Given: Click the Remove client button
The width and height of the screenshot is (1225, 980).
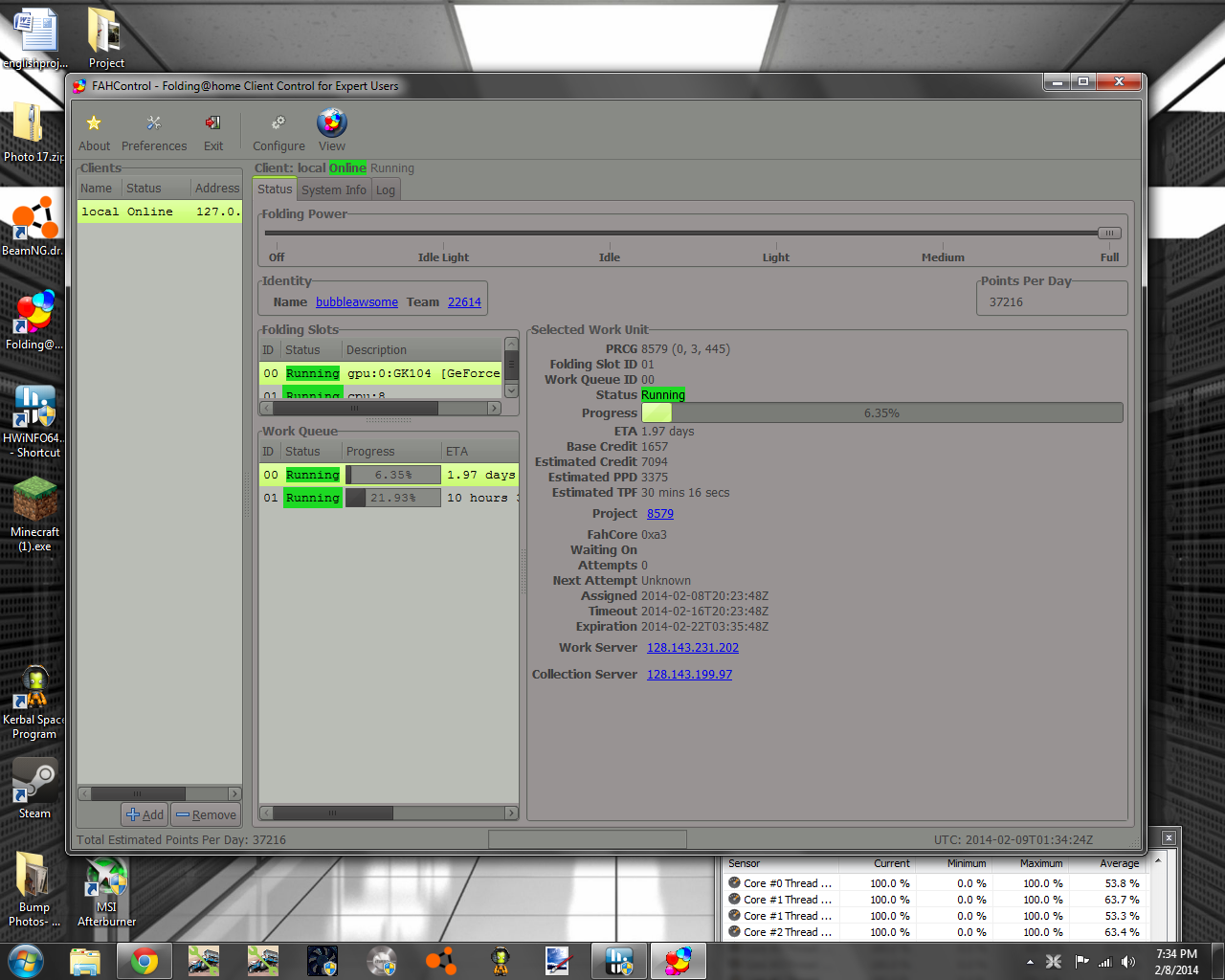Looking at the screenshot, I should (206, 814).
